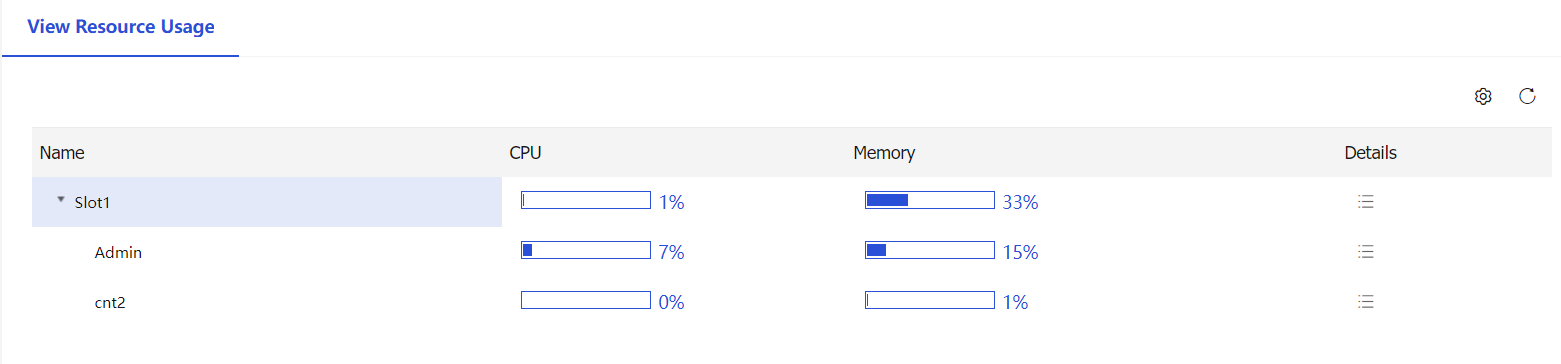The width and height of the screenshot is (1561, 364).
Task: Click the Slot1 CPU usage bar
Action: coord(586,201)
